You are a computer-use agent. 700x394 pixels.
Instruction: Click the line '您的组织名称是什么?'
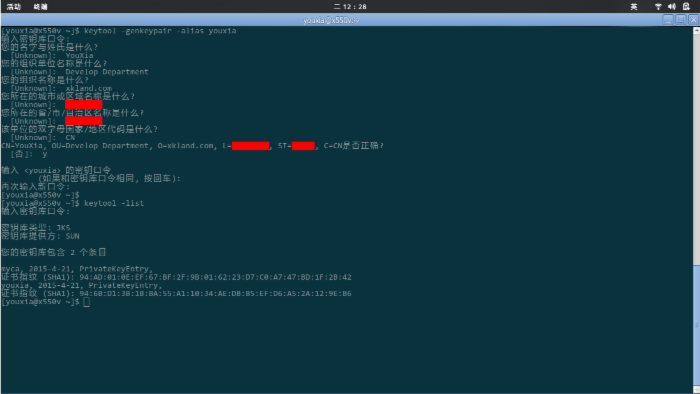pyautogui.click(x=45, y=80)
